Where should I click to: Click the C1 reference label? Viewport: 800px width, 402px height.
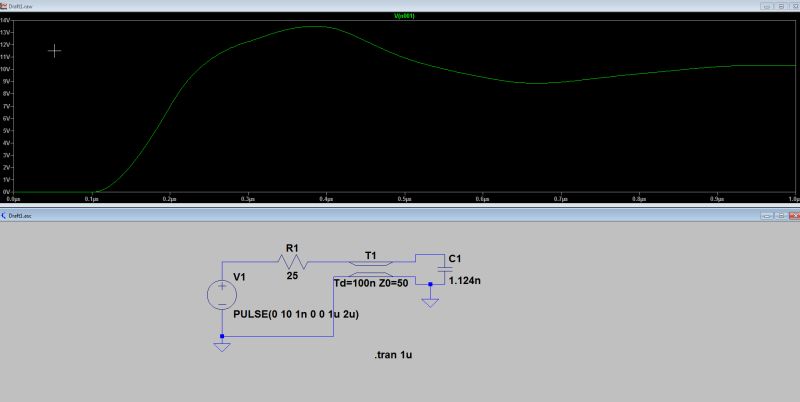click(x=455, y=259)
